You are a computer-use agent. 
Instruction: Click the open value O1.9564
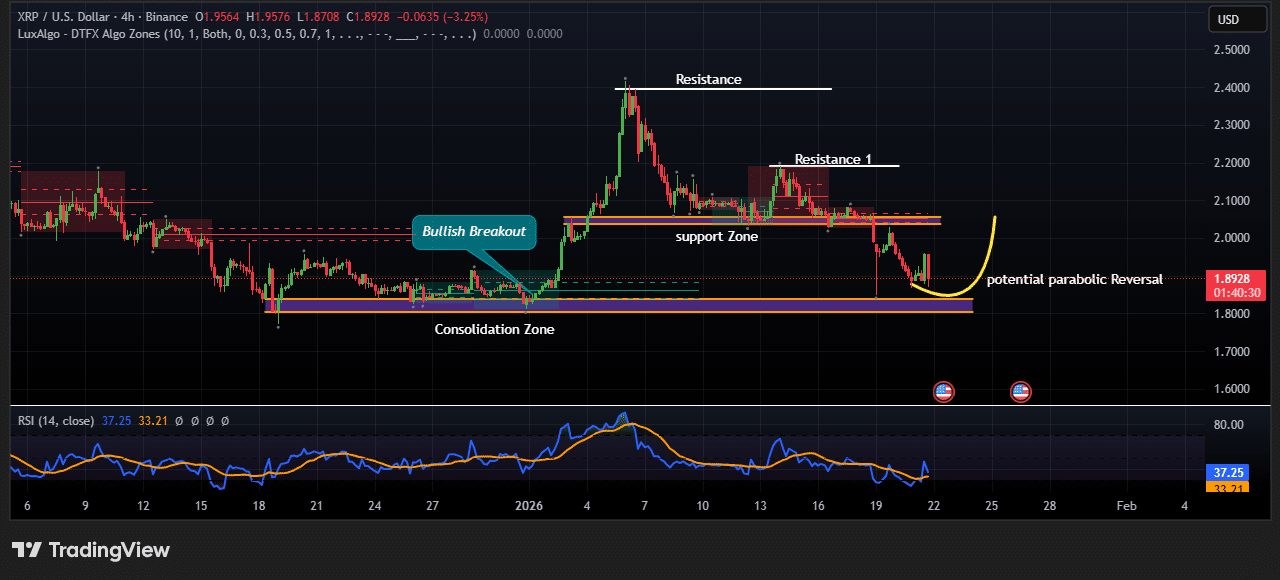(x=219, y=17)
